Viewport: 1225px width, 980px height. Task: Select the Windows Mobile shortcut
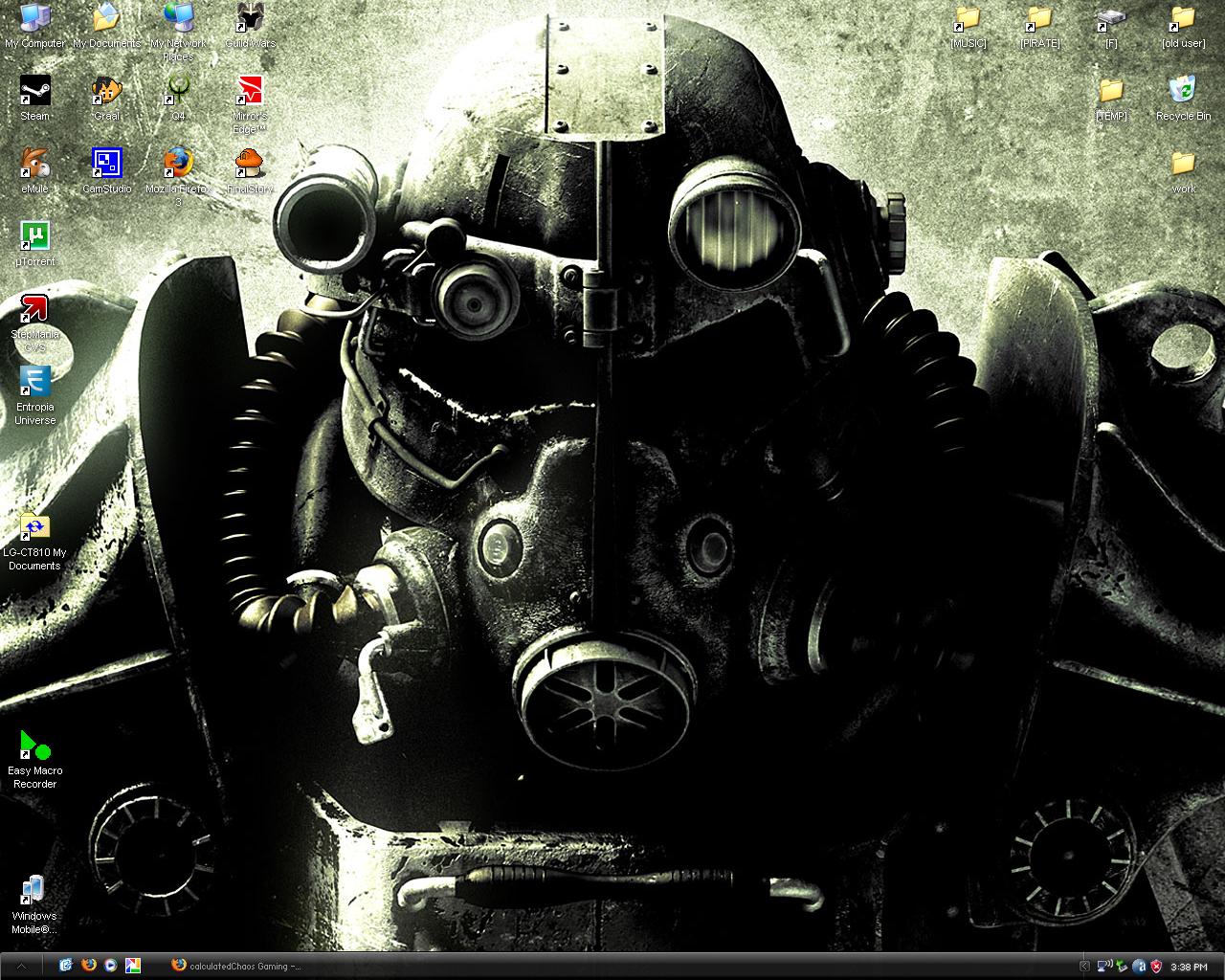point(35,904)
